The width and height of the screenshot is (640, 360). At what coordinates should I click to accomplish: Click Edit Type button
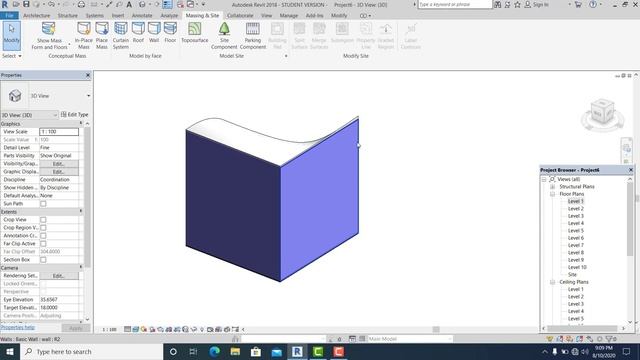coord(75,115)
